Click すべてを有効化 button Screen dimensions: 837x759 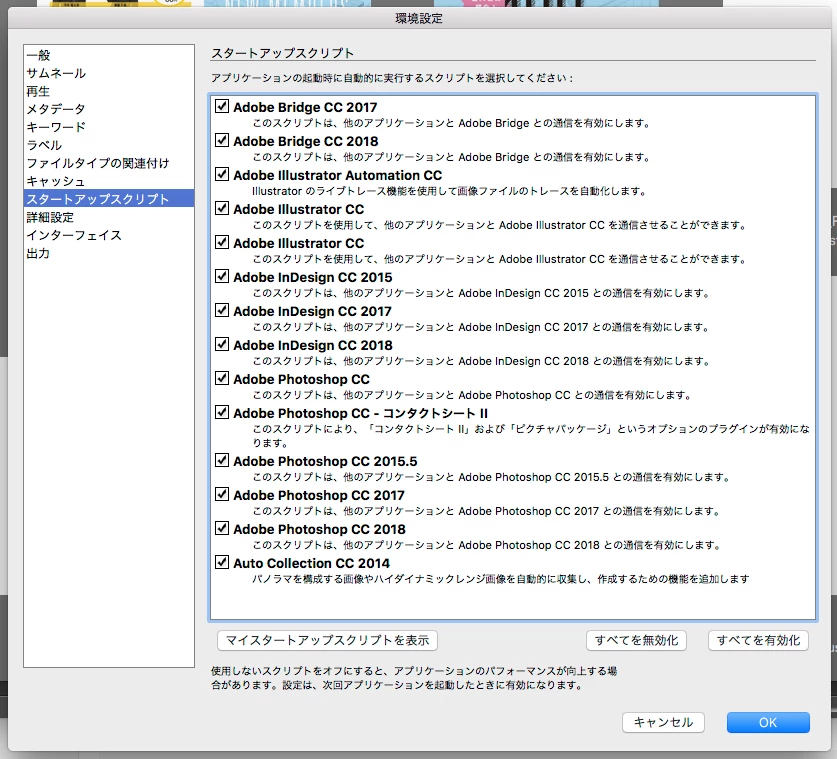coord(758,640)
